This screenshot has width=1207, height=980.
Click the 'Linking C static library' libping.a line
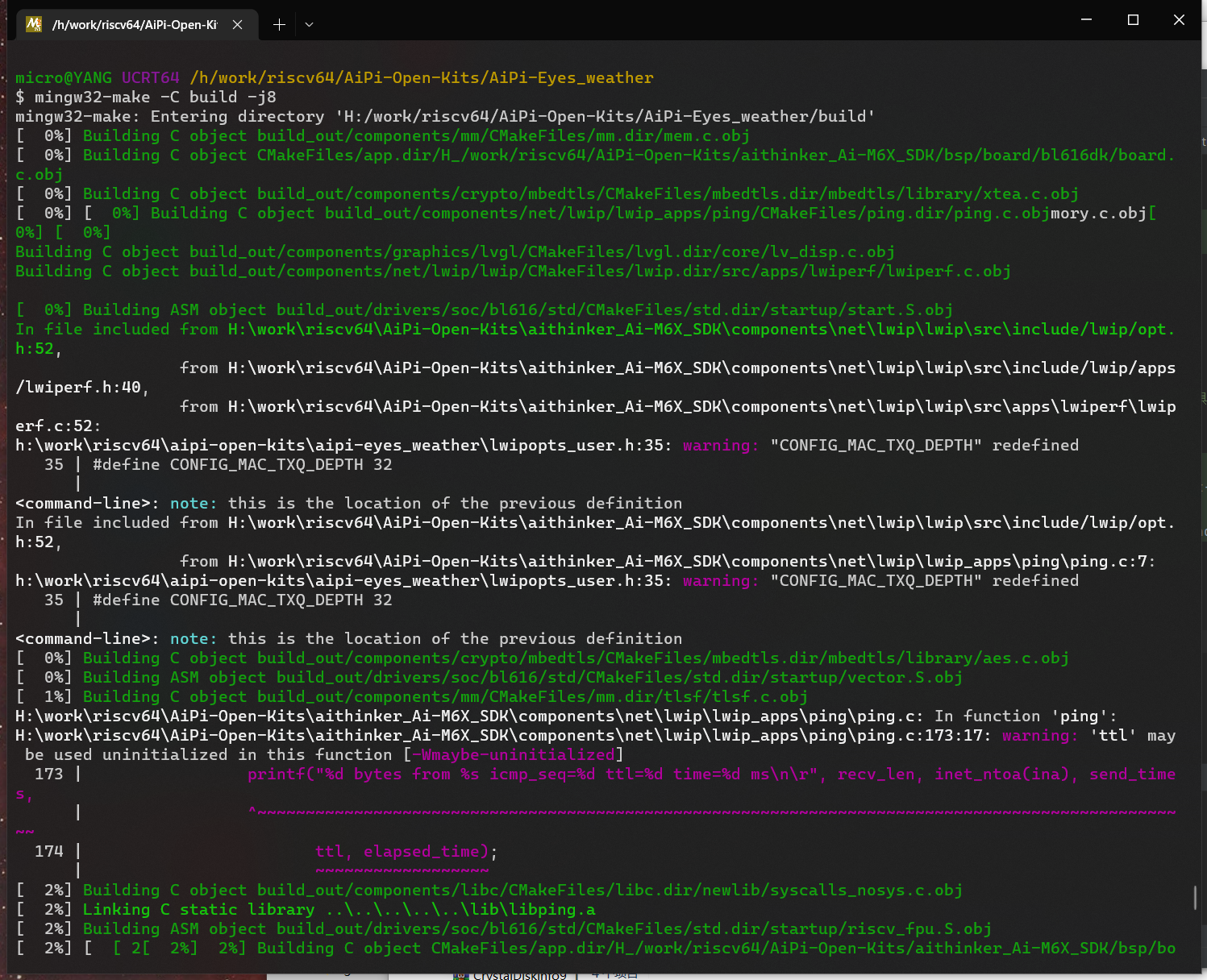(306, 910)
